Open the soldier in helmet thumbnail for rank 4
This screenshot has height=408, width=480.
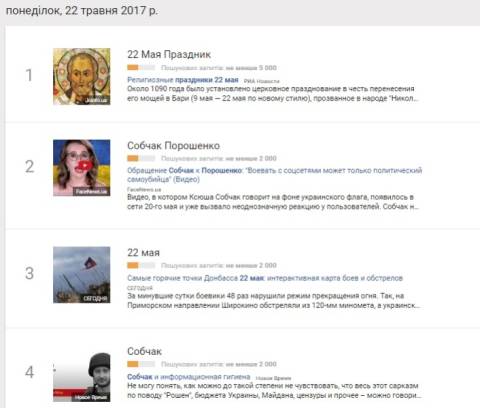click(x=82, y=377)
